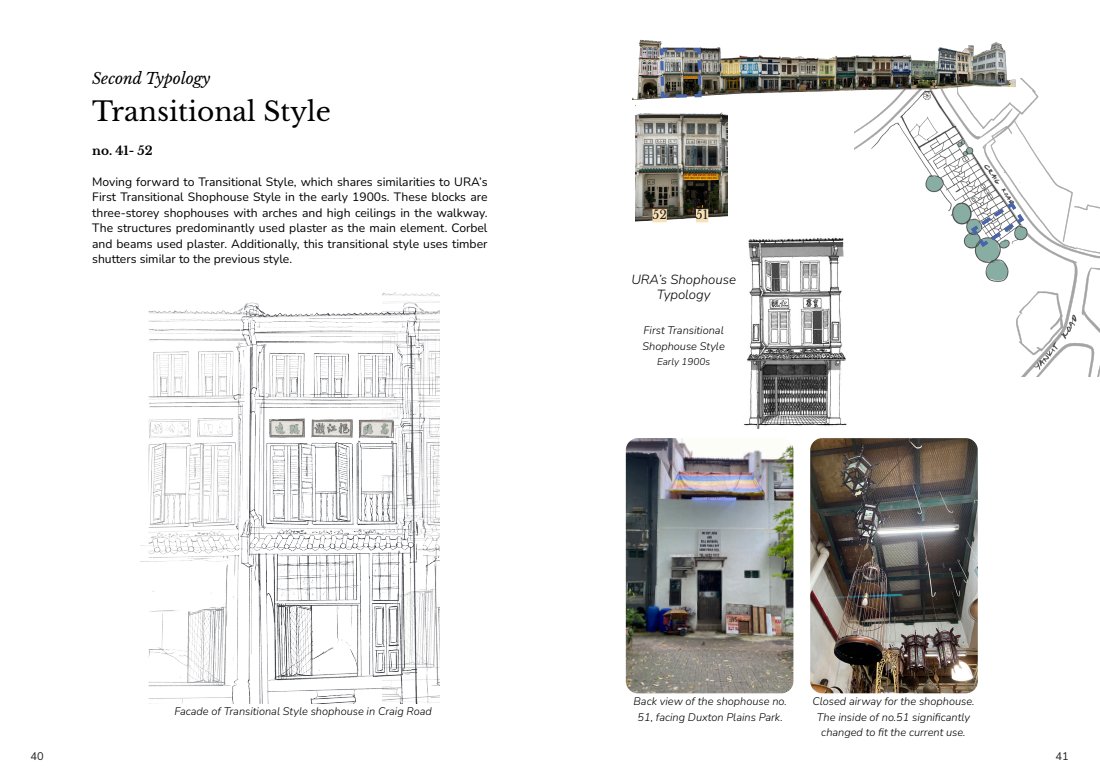Screen dimensions: 1100x780
Task: Select the Second Typology subtitle
Action: pyautogui.click(x=151, y=78)
